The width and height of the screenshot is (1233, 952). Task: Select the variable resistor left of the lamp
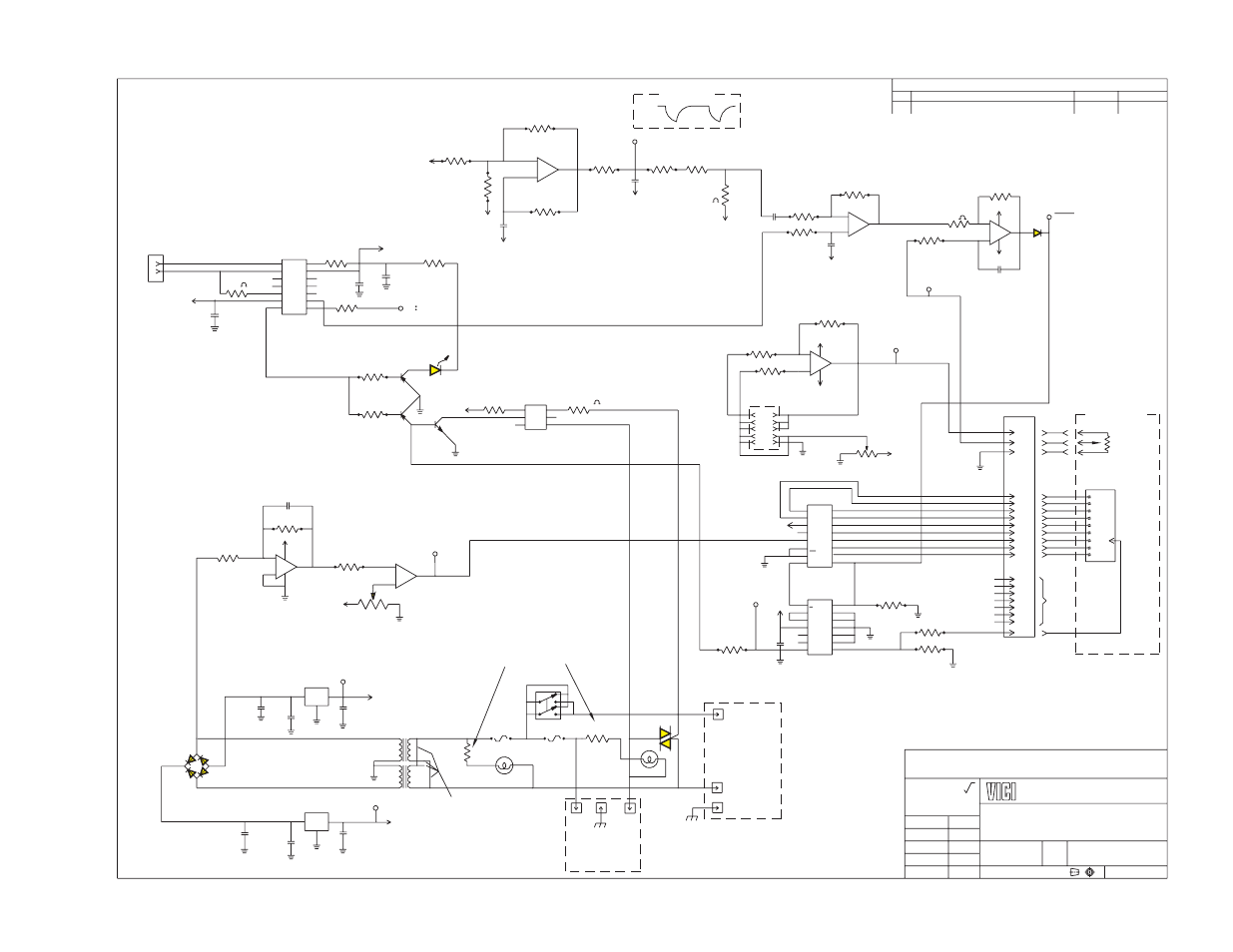[467, 753]
